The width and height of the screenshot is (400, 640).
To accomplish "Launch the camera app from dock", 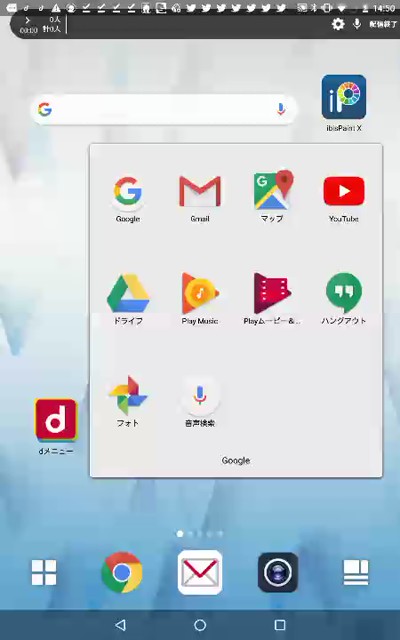I will (278, 572).
